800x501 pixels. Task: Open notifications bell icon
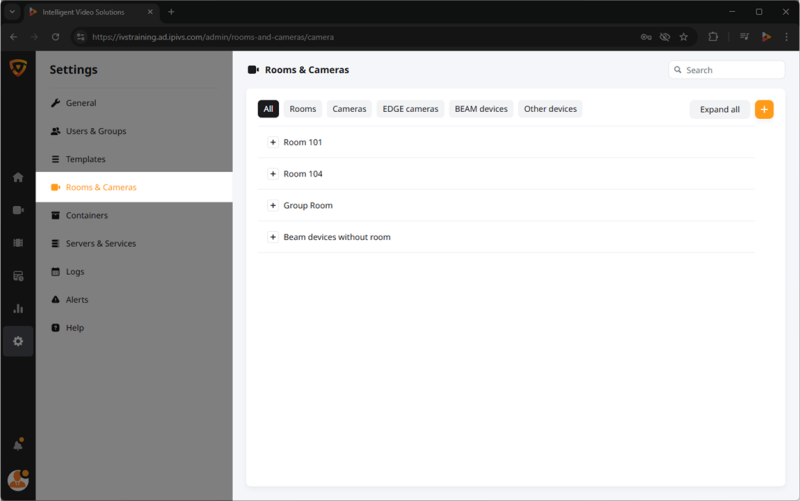point(18,445)
